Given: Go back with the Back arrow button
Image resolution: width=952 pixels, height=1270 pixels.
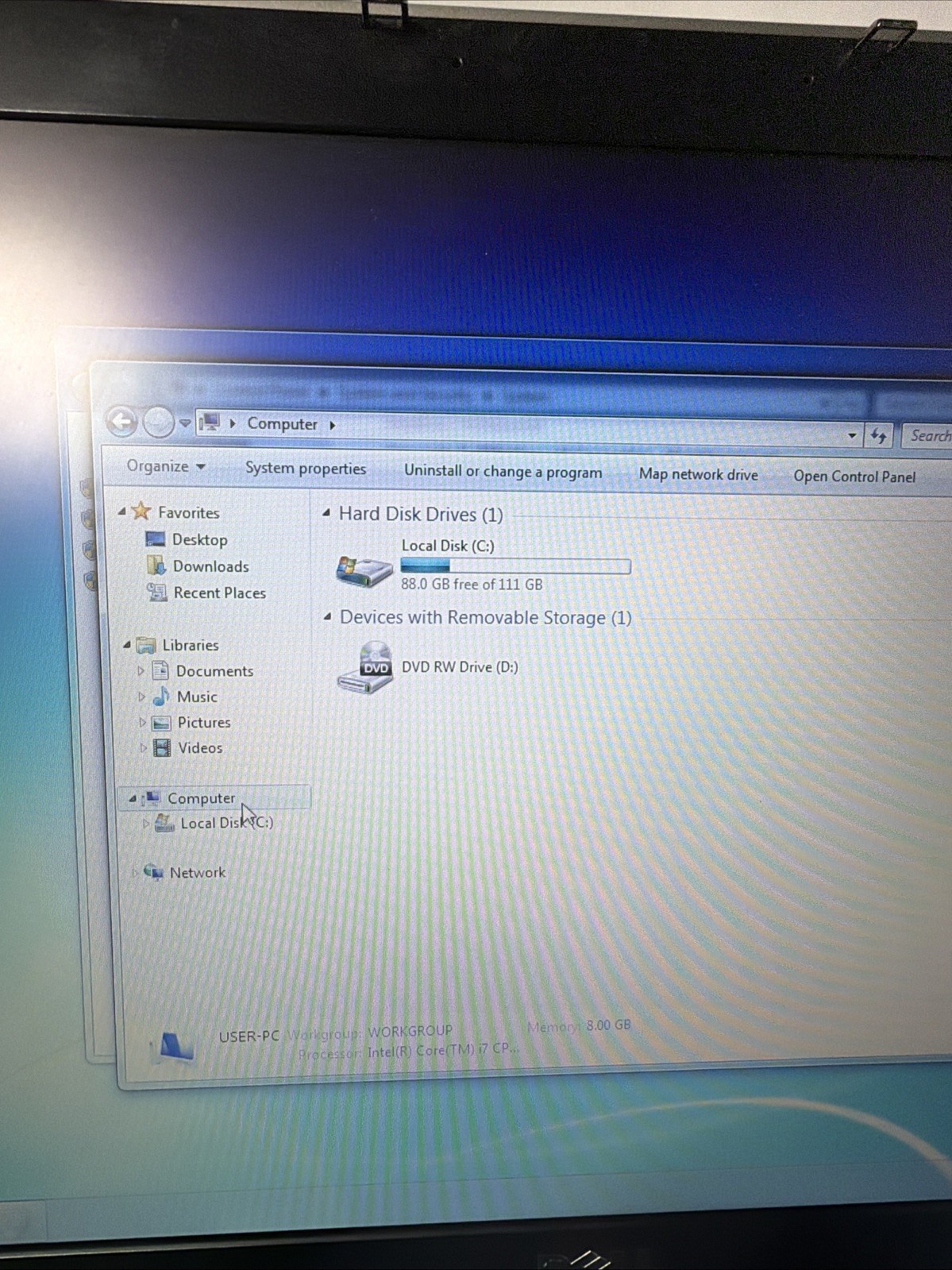Looking at the screenshot, I should 122,421.
